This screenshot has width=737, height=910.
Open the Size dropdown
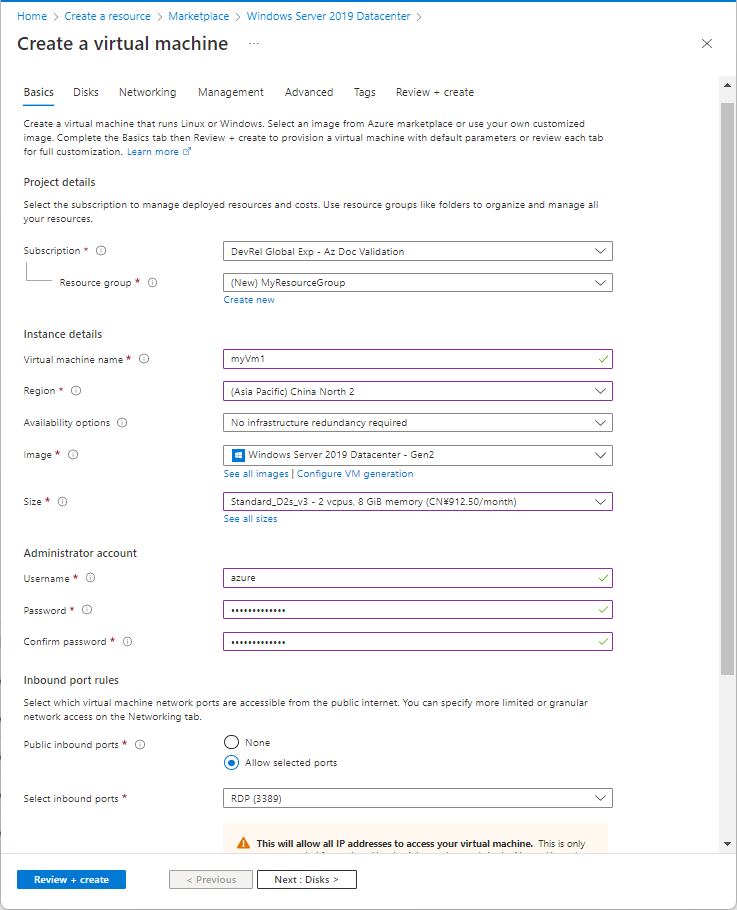pyautogui.click(x=418, y=501)
